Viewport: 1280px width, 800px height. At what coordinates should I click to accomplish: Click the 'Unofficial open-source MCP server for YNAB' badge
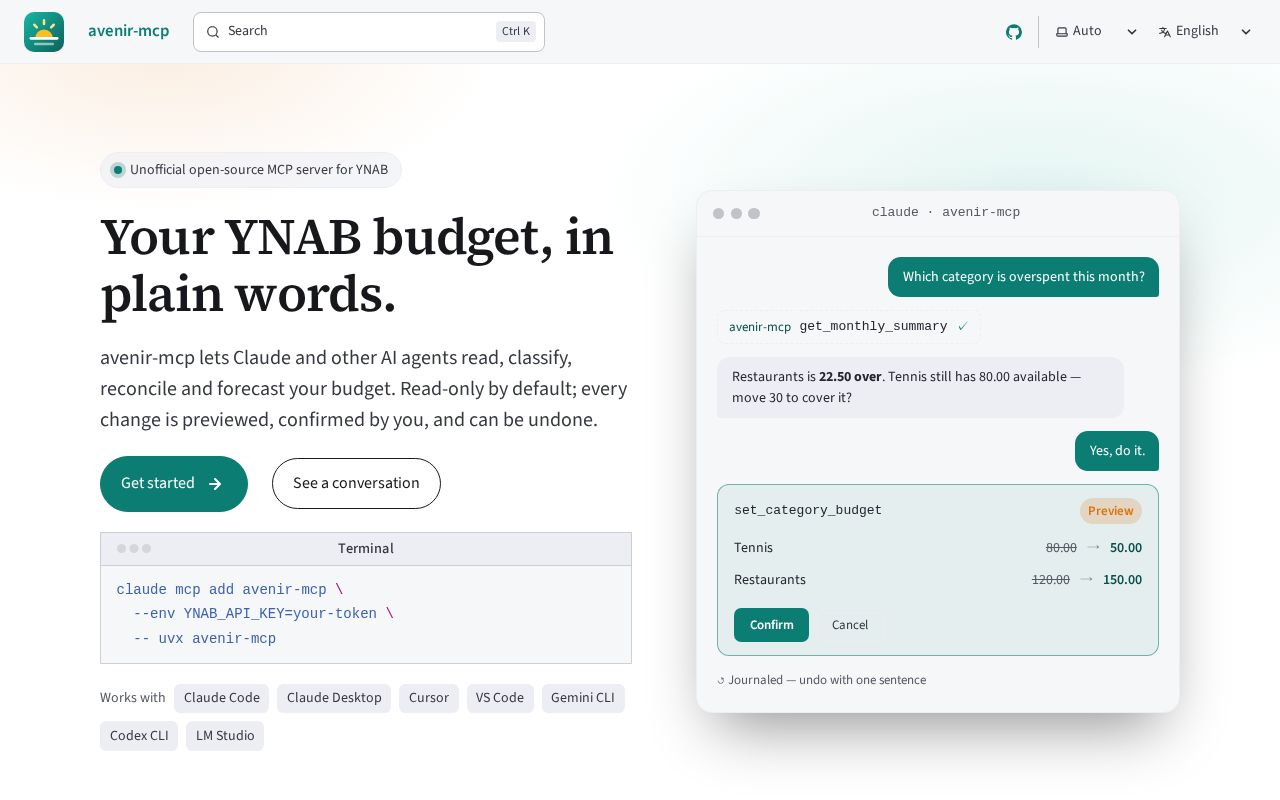251,170
